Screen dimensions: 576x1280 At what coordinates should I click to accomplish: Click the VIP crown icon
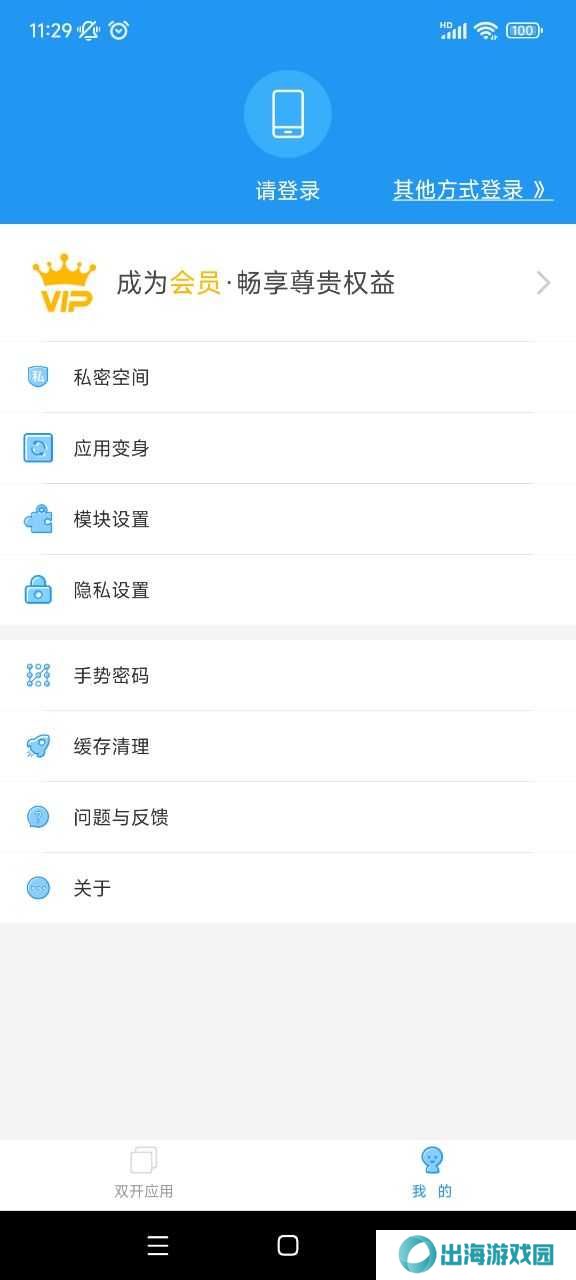click(64, 283)
